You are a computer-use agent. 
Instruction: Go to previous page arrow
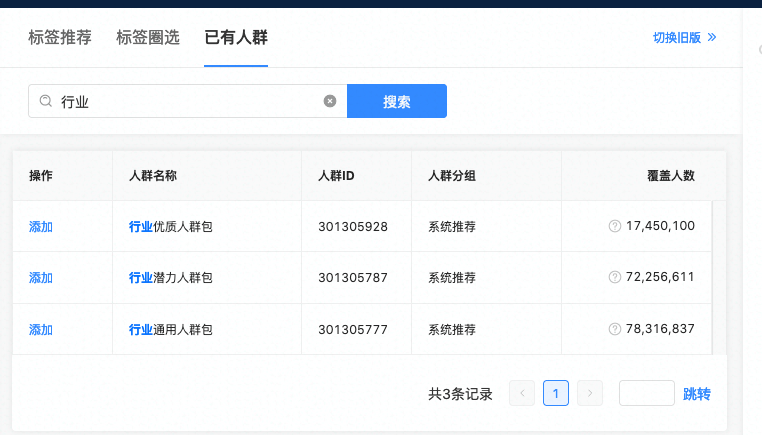coord(522,393)
